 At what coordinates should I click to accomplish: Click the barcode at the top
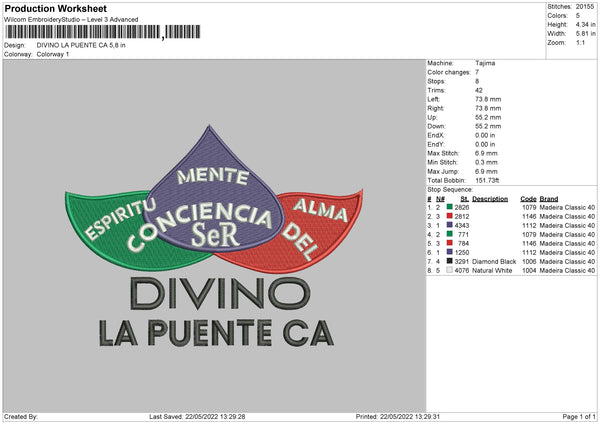103,32
